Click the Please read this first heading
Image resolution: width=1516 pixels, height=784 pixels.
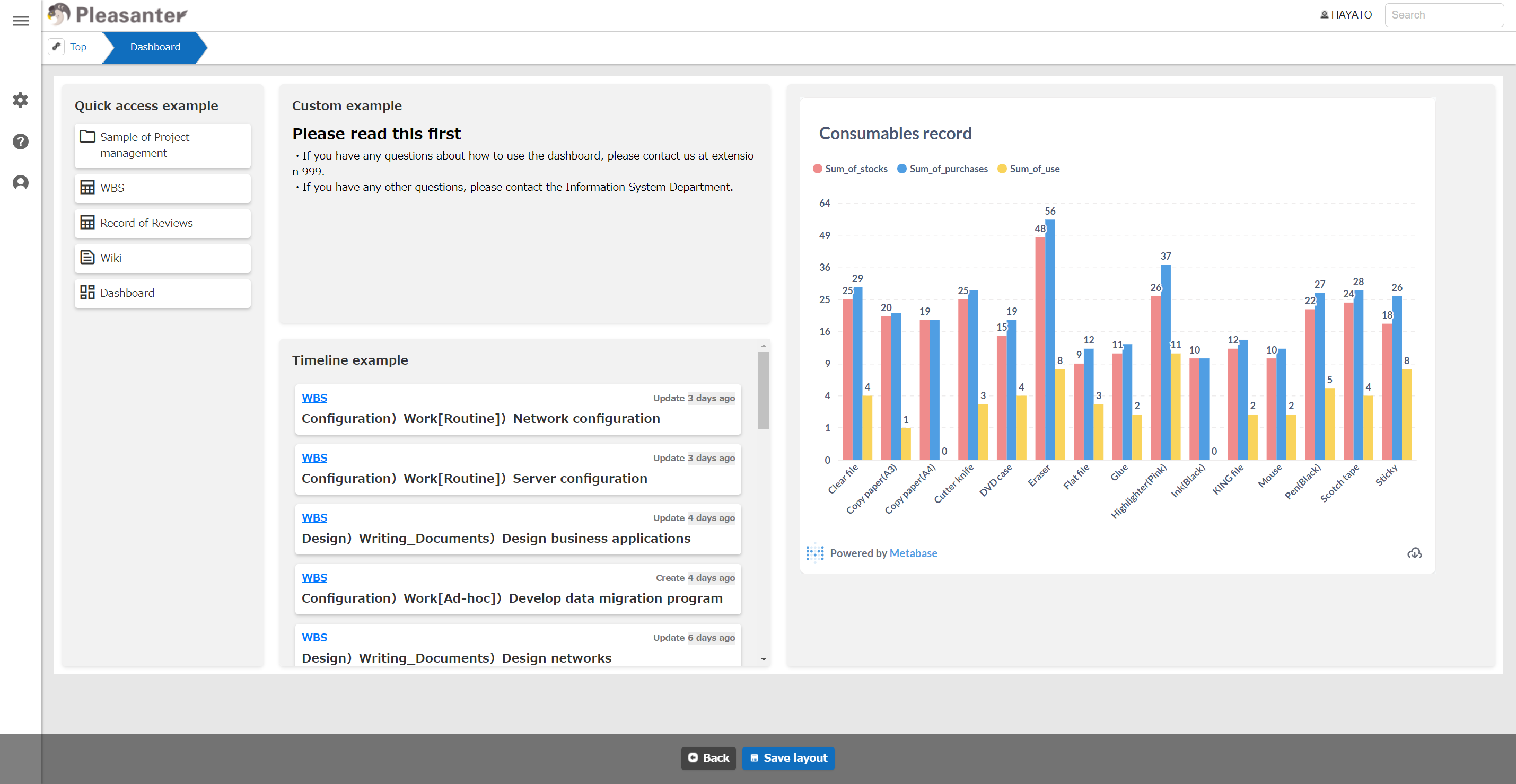(376, 134)
